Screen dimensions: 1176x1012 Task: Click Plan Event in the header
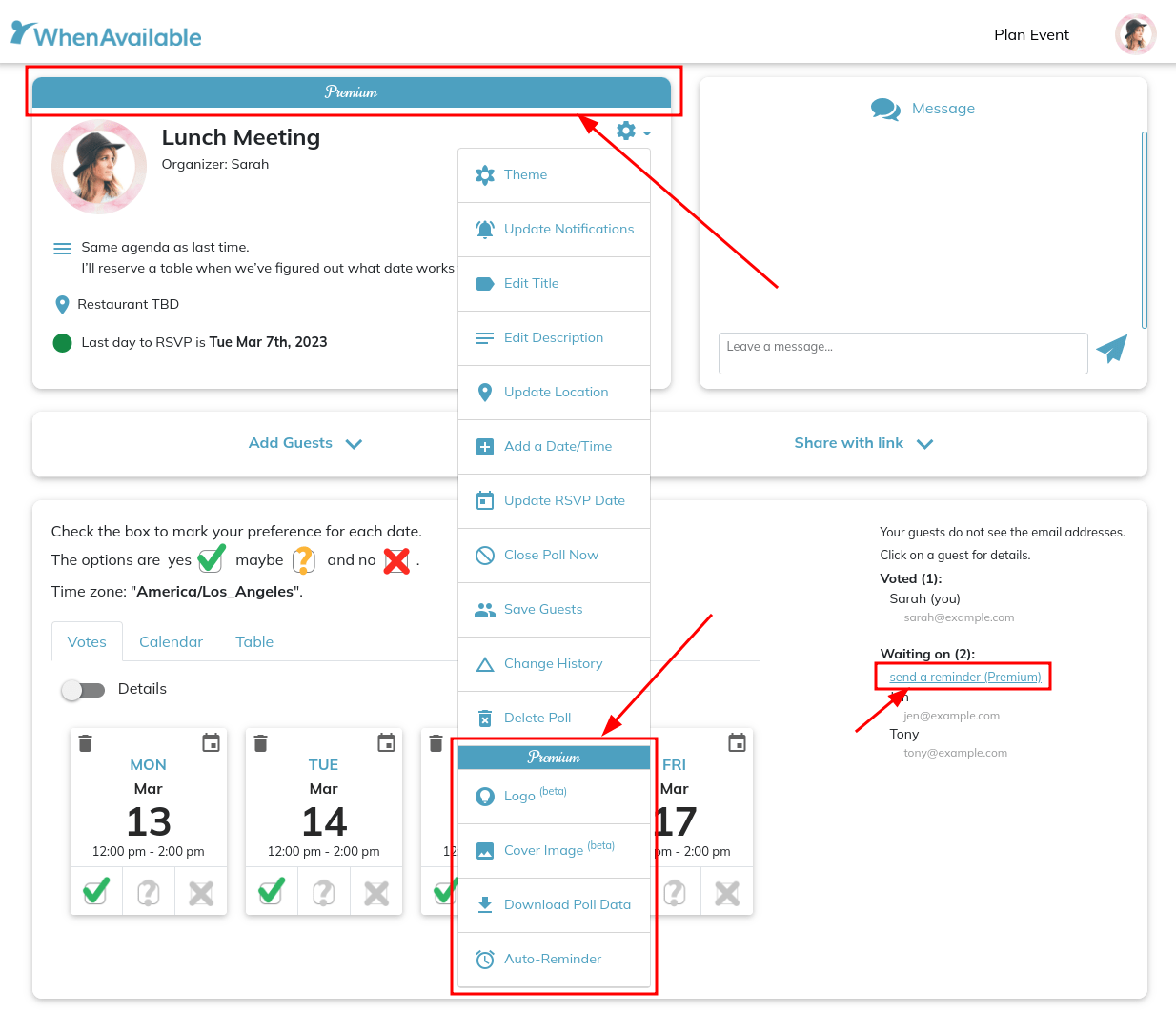(x=1031, y=35)
